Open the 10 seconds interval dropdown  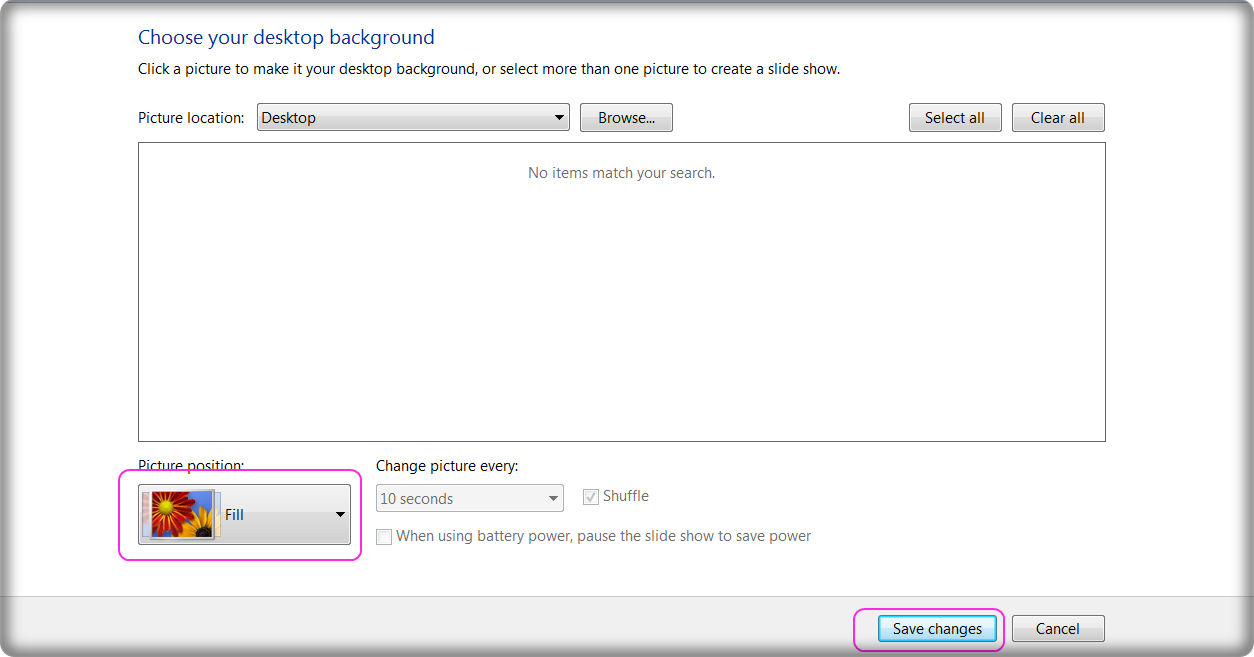coord(470,498)
